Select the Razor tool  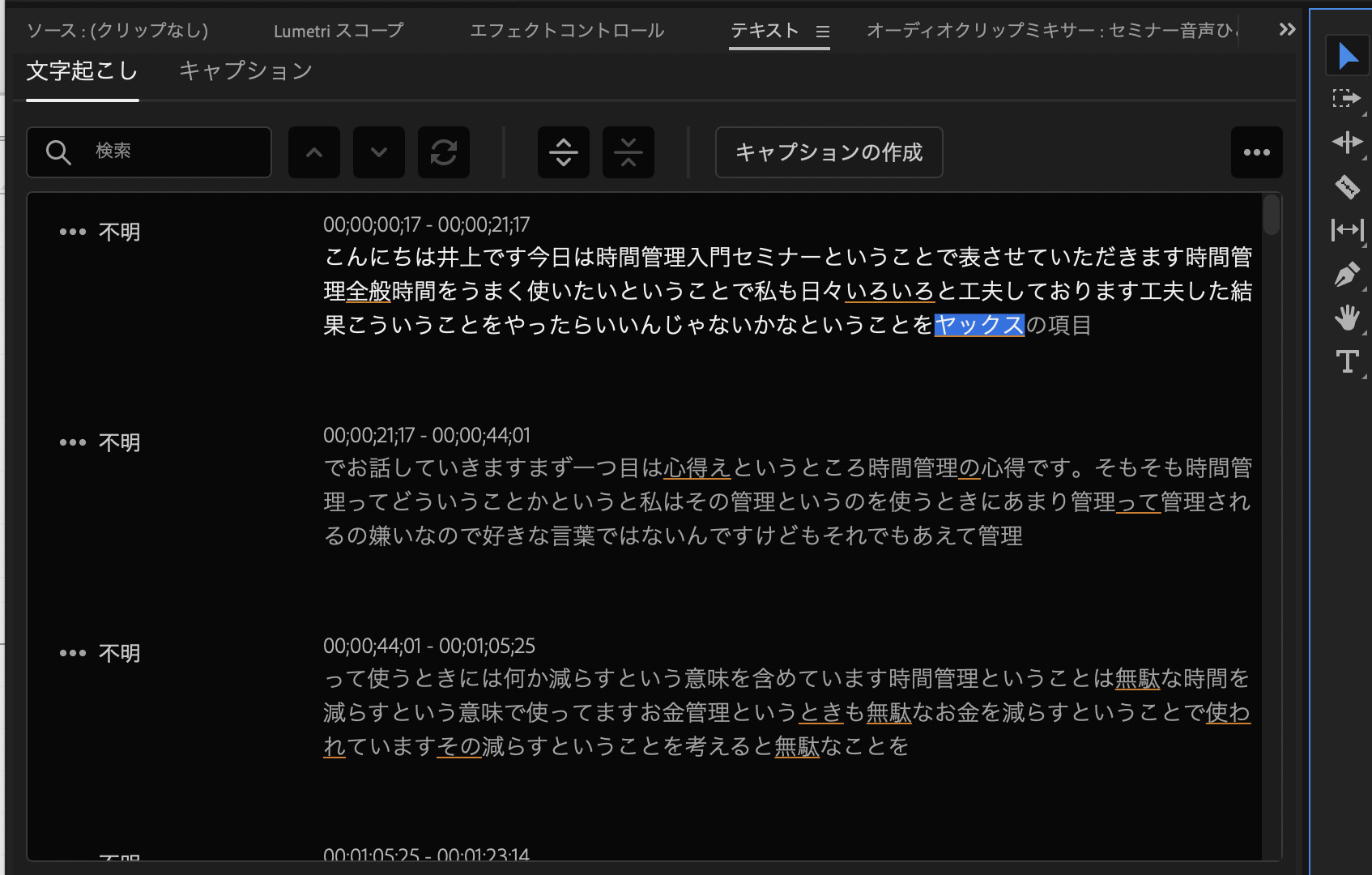point(1348,187)
